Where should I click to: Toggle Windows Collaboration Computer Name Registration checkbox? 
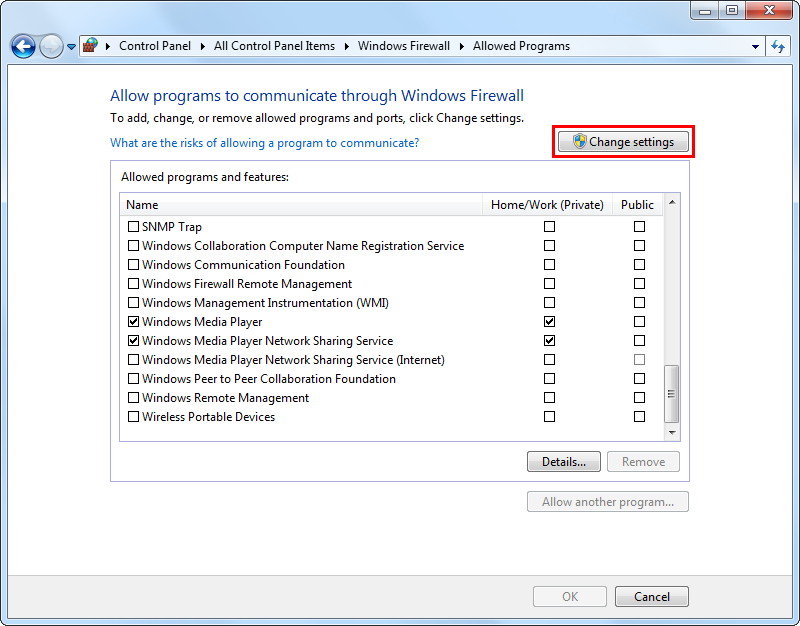(x=133, y=246)
